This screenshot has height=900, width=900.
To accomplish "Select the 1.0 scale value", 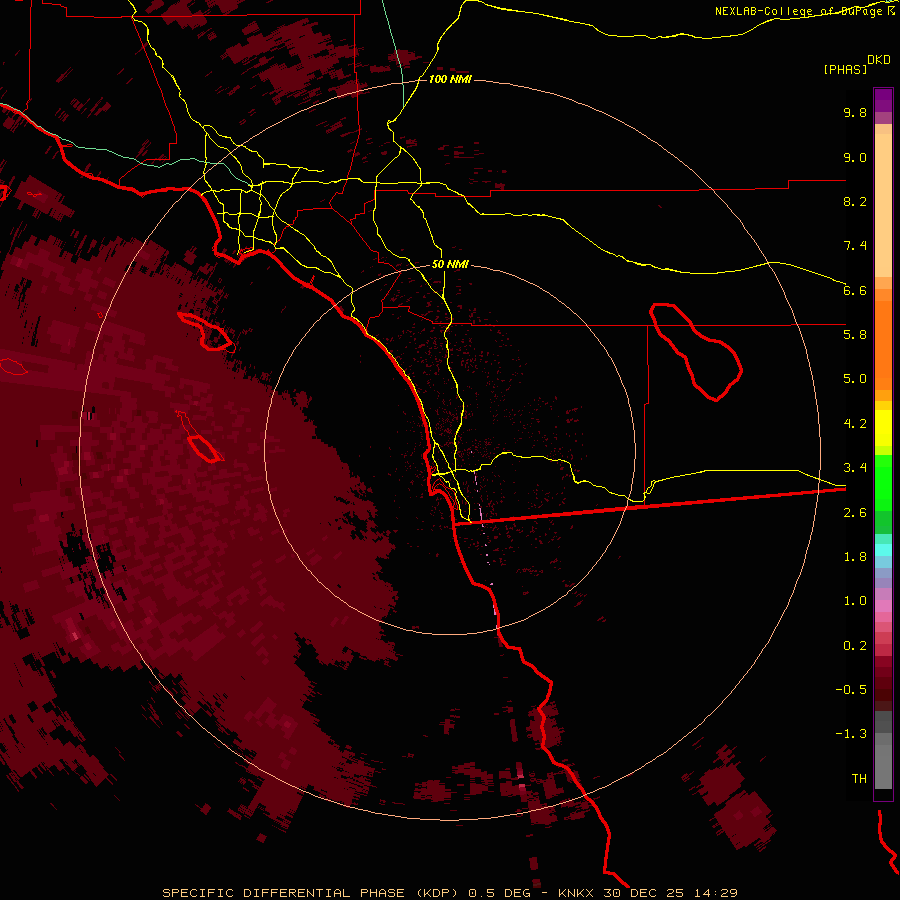I will (855, 601).
